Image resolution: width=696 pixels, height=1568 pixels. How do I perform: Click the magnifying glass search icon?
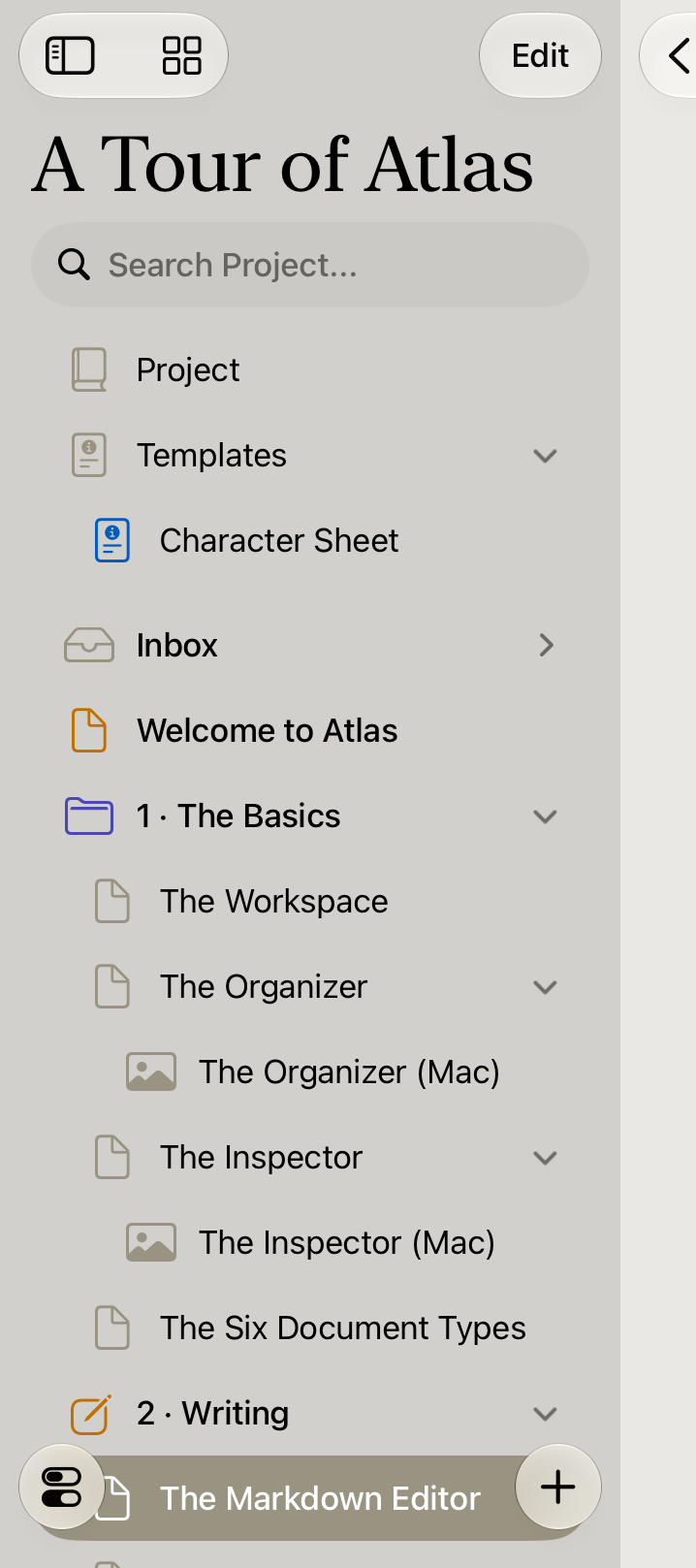tap(74, 264)
